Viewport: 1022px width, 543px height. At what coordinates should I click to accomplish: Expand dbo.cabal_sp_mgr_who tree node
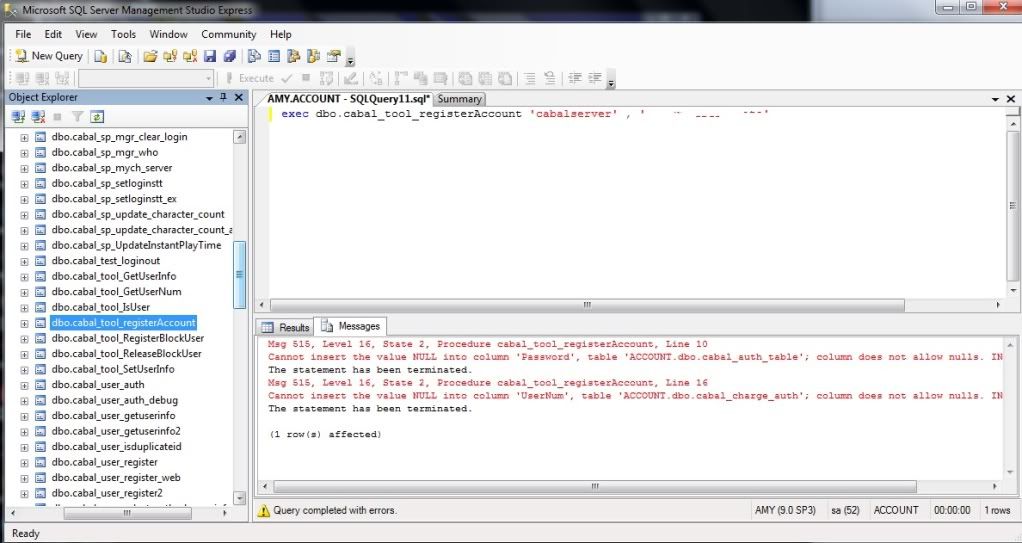(24, 153)
